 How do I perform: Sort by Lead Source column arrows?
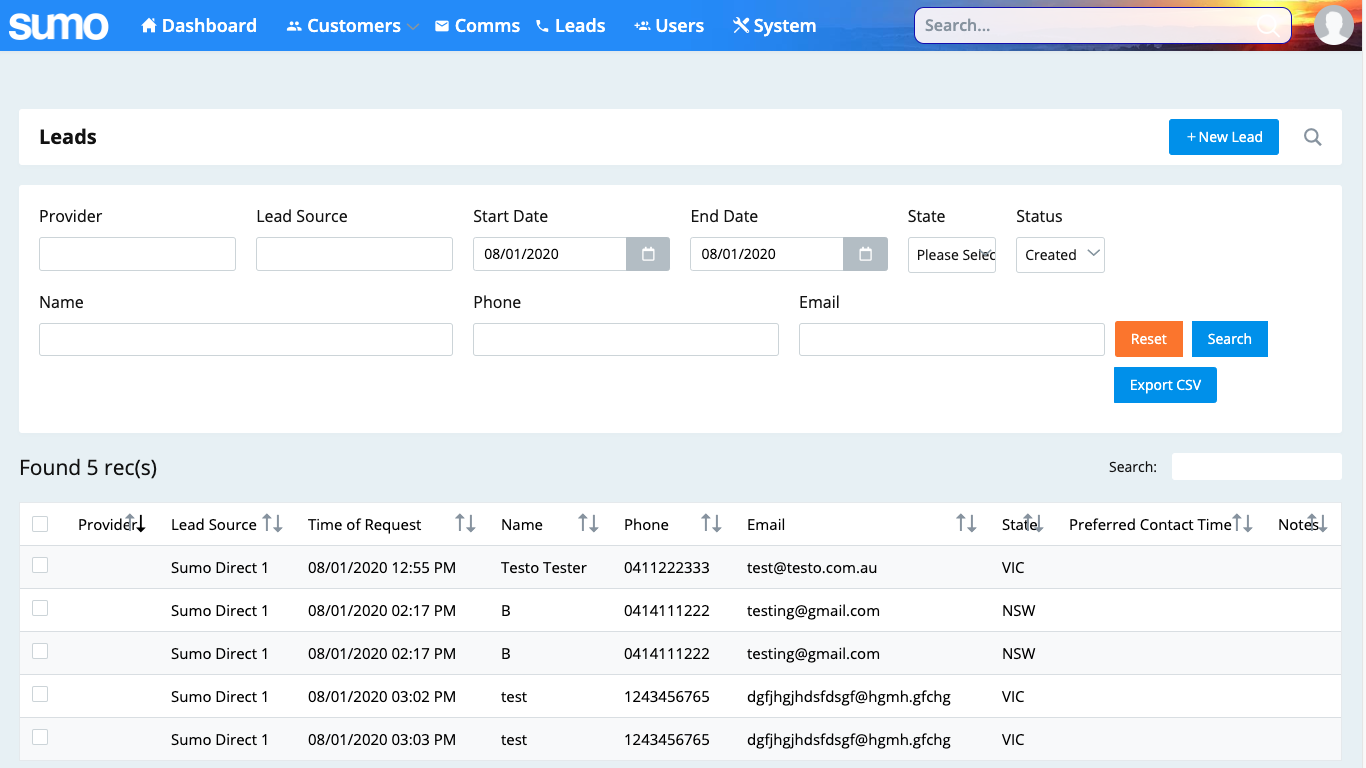pos(273,523)
